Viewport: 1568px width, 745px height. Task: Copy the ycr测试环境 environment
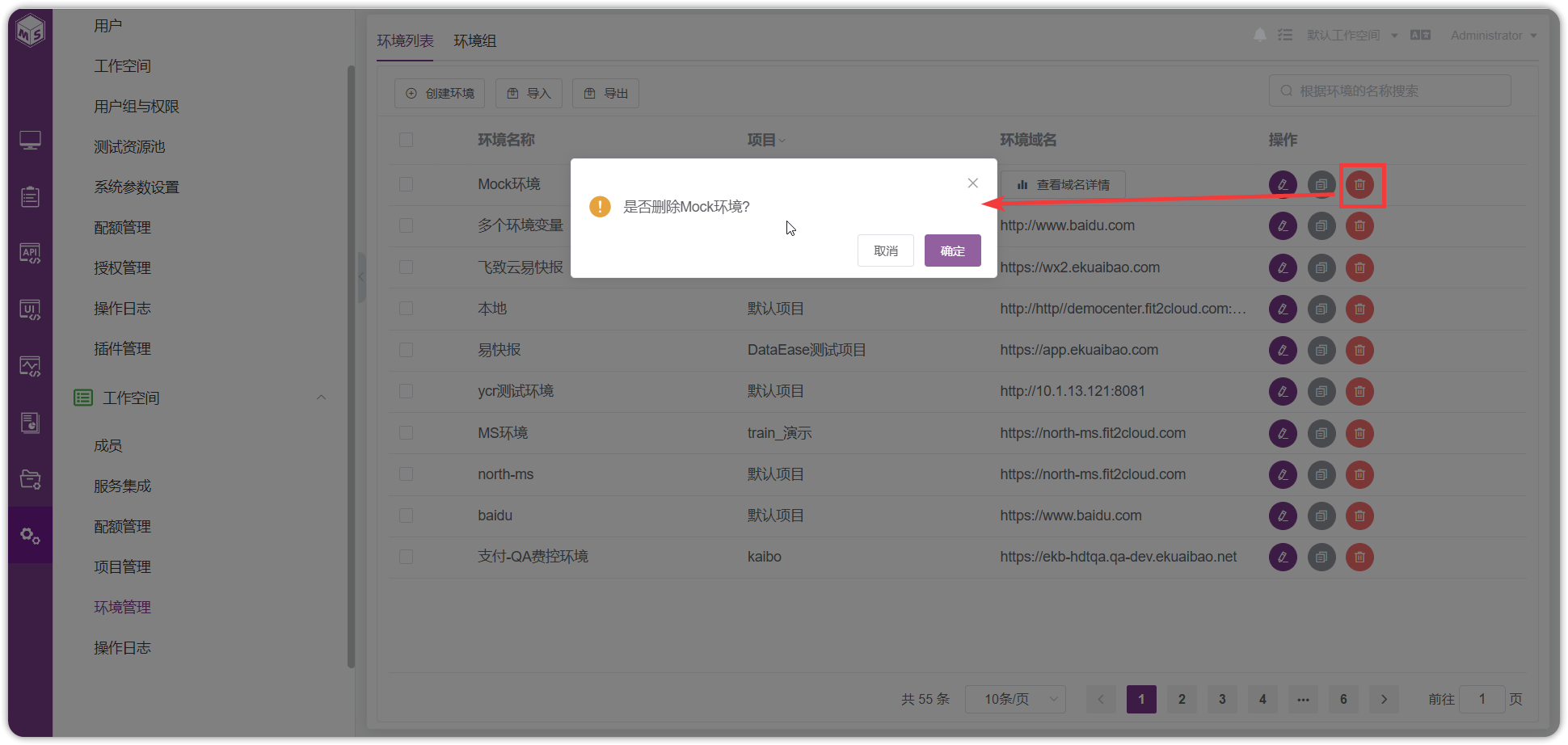point(1321,391)
